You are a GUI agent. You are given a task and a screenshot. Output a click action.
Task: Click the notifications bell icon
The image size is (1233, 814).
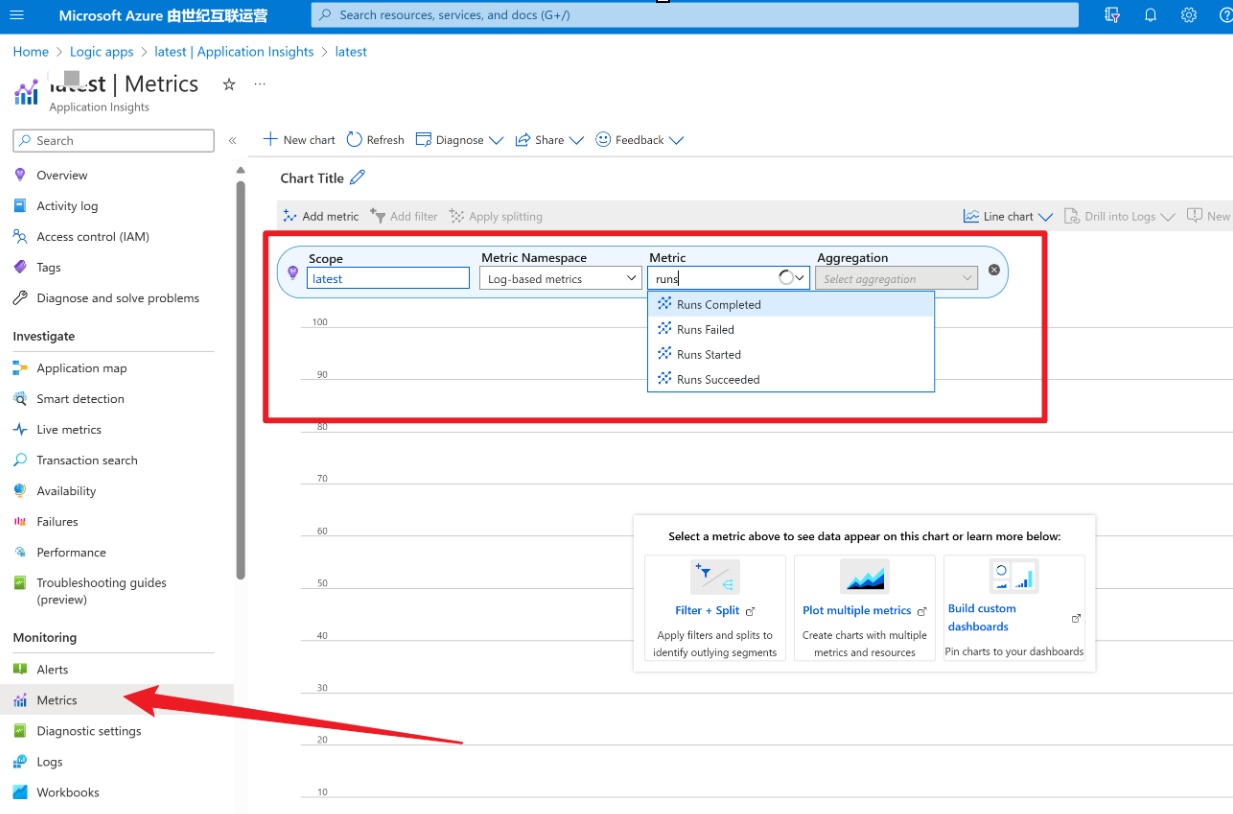click(x=1150, y=15)
